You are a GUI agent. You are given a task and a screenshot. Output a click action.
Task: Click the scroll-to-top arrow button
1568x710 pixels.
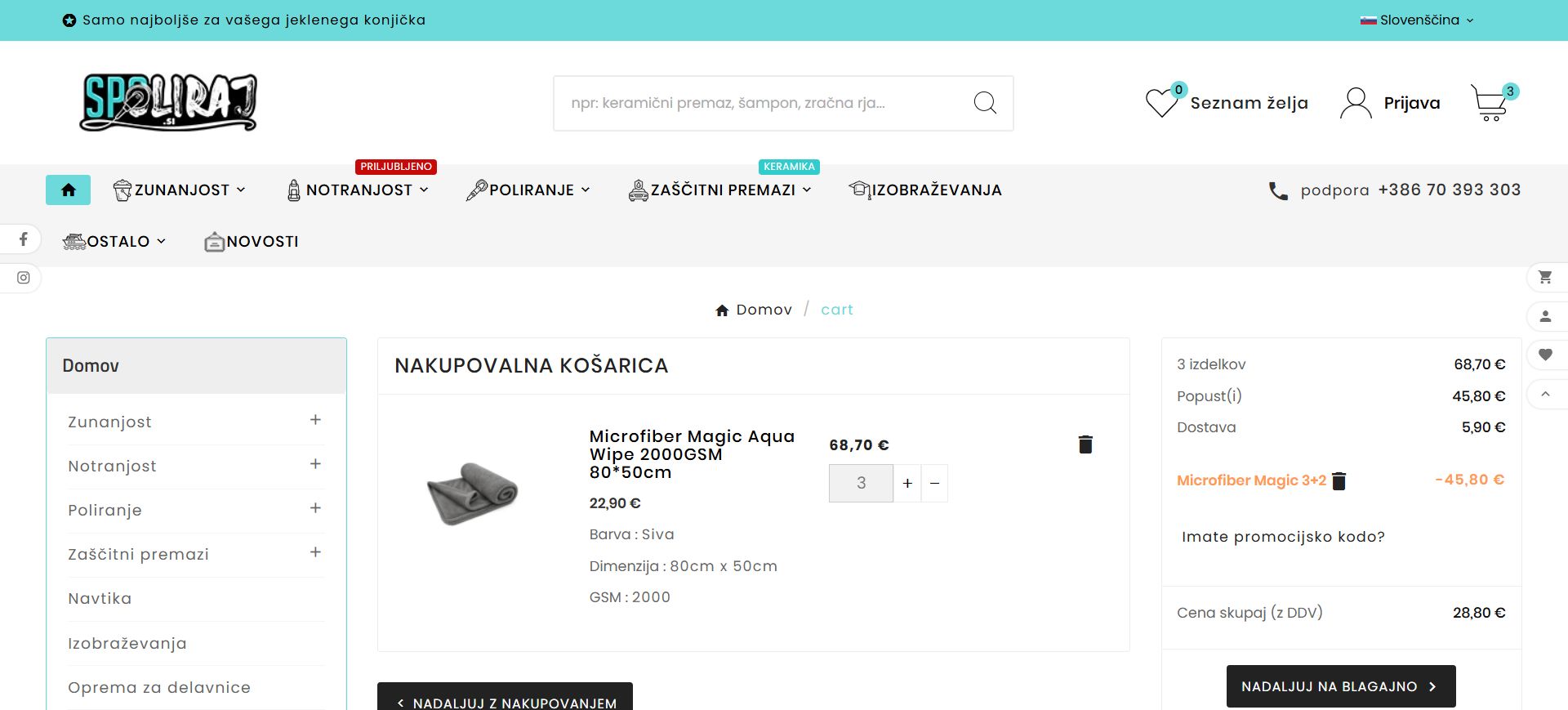coord(1545,394)
